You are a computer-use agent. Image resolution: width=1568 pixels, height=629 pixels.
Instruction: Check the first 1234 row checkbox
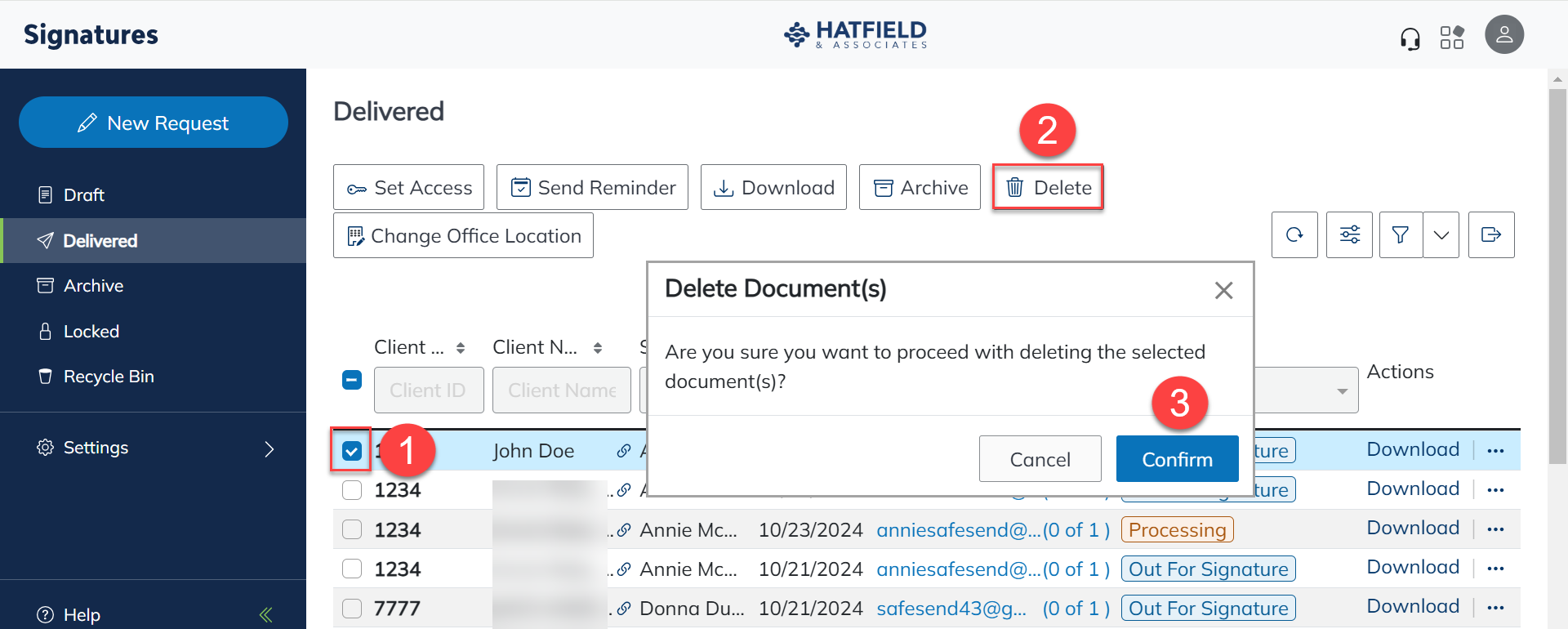click(352, 490)
